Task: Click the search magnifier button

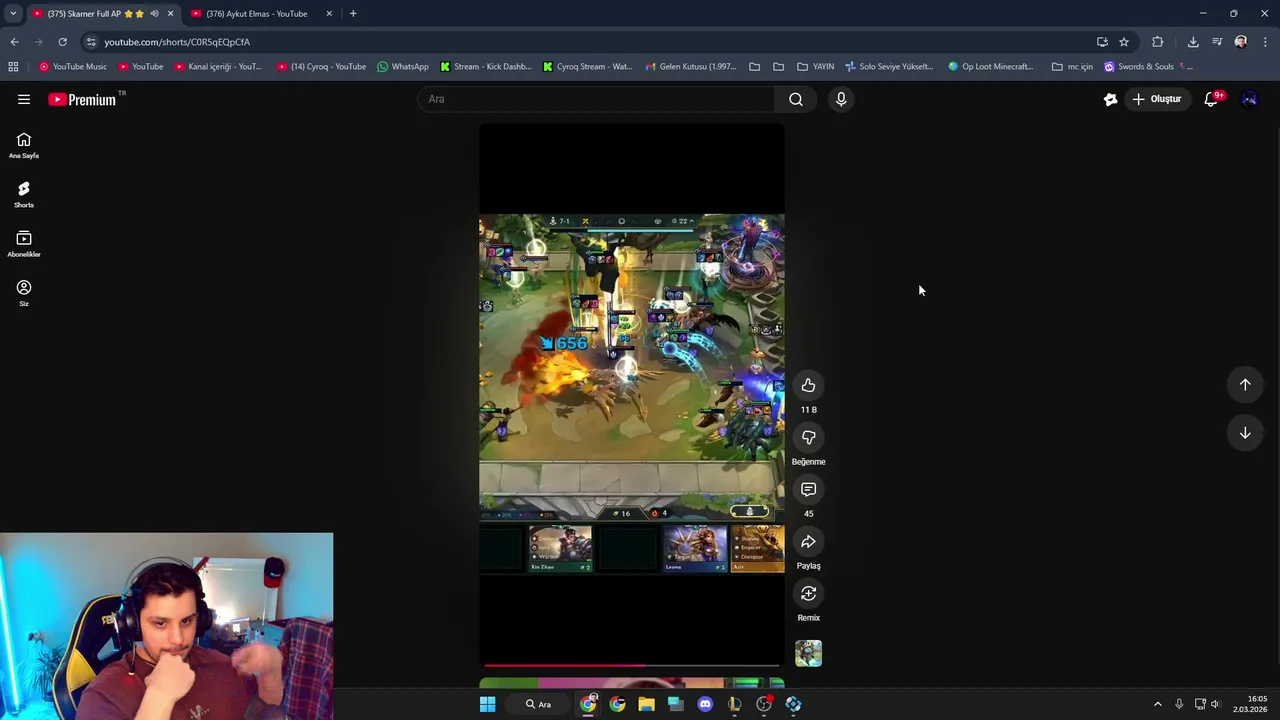Action: [x=796, y=99]
